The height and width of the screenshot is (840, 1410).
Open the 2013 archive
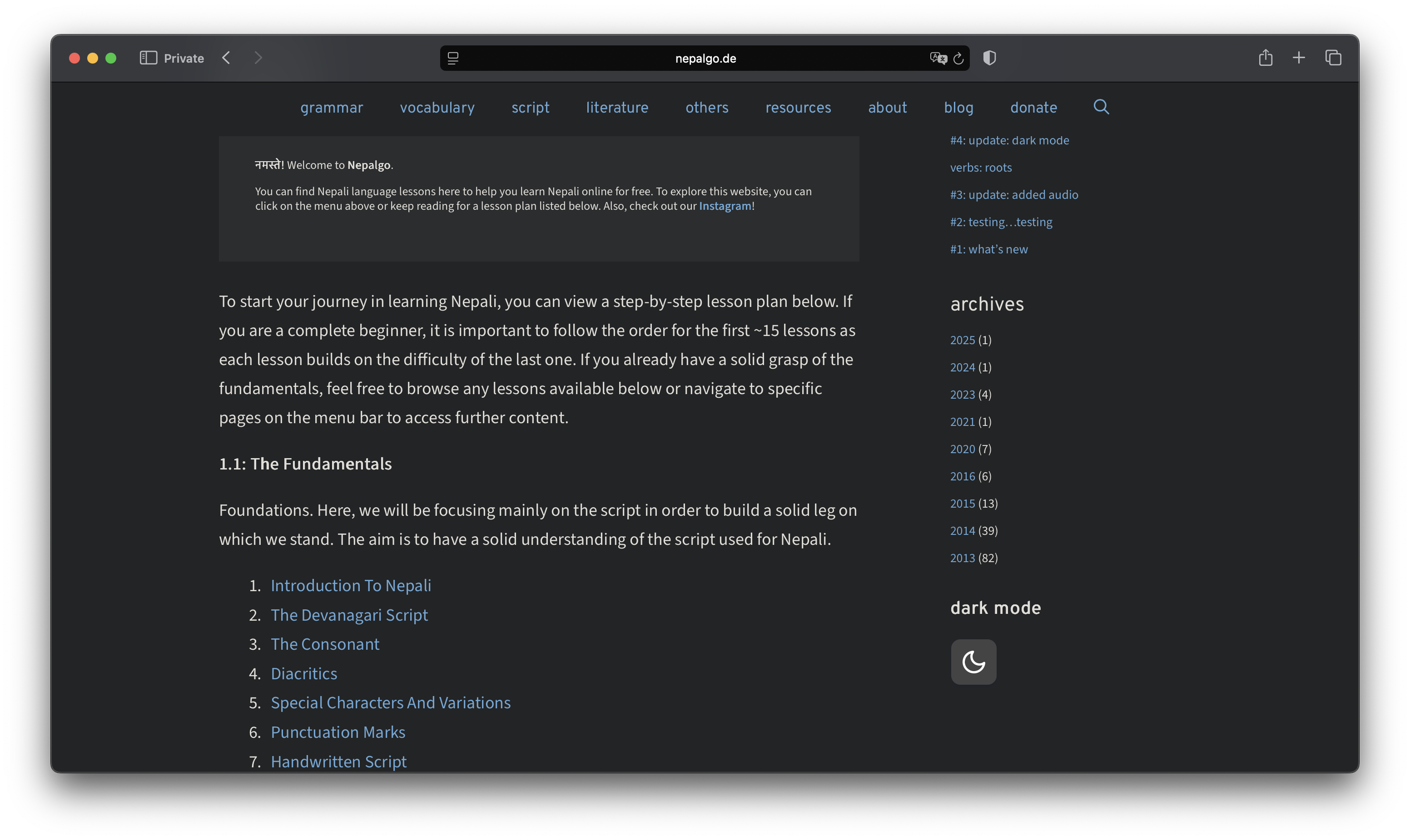pyautogui.click(x=963, y=558)
